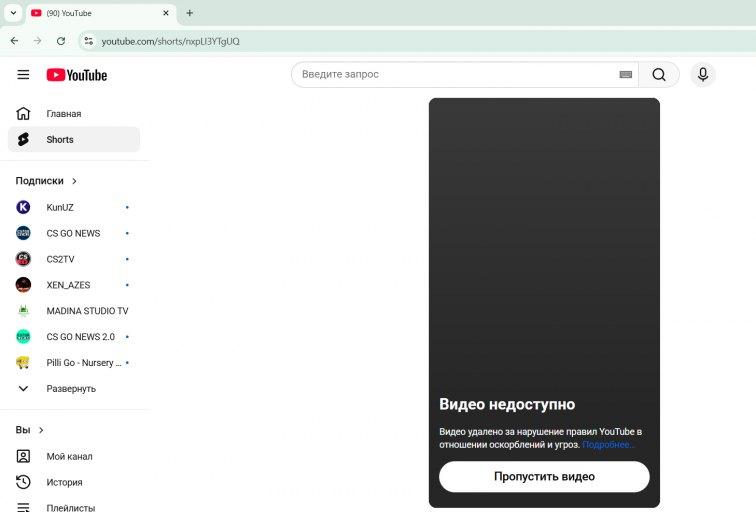The width and height of the screenshot is (756, 512).
Task: Click the История history icon
Action: point(23,482)
